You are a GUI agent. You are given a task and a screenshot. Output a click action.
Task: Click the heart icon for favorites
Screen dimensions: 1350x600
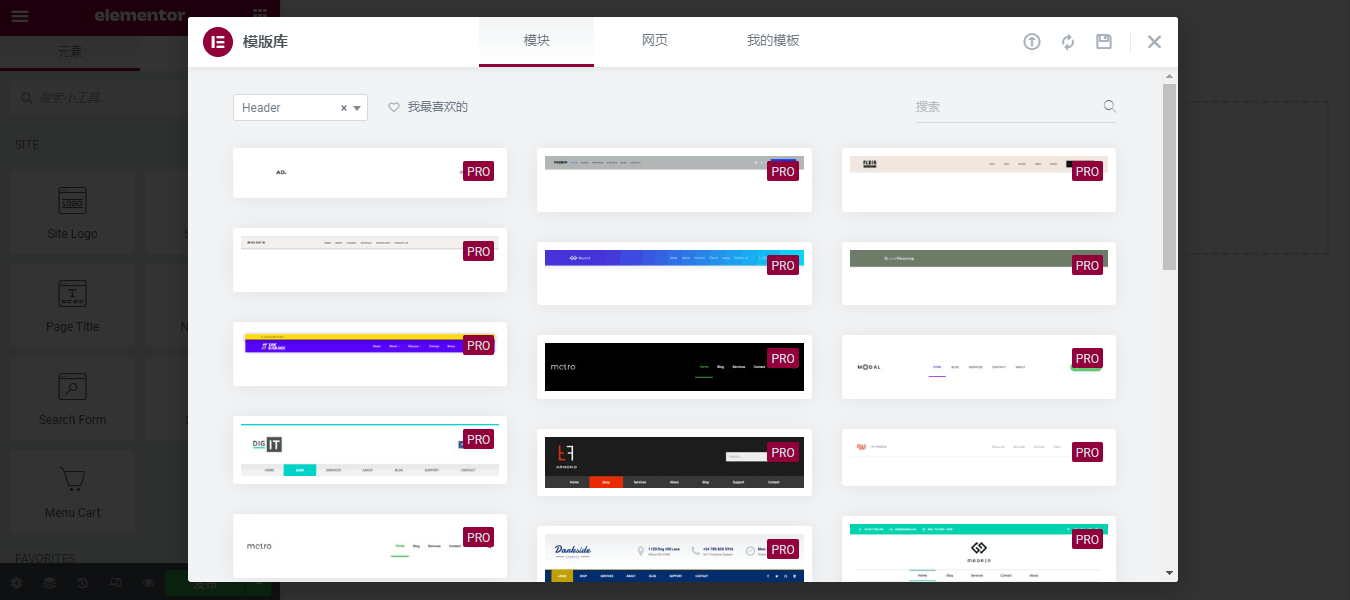click(394, 107)
